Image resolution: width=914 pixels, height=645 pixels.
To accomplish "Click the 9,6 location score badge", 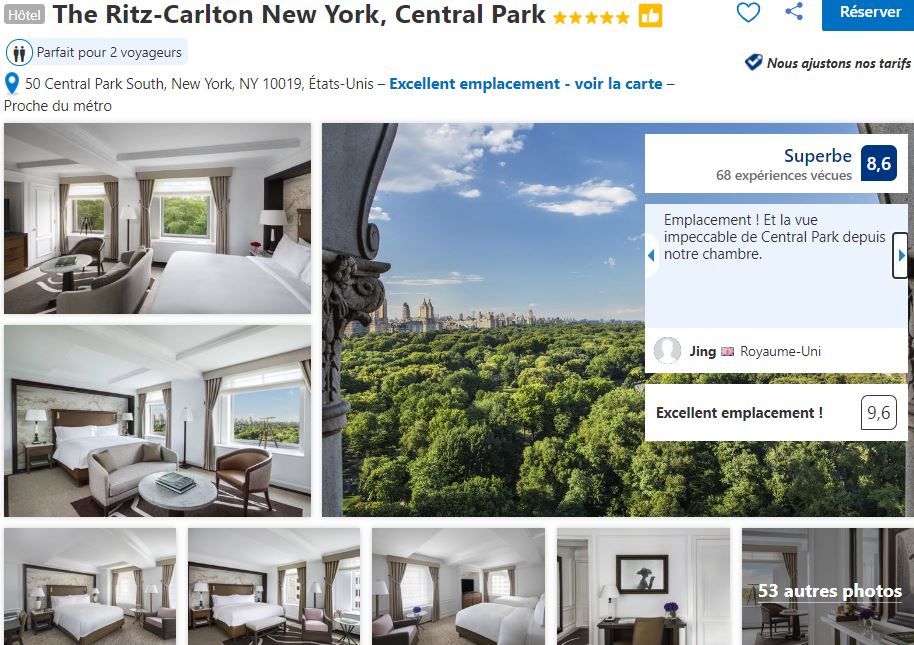I will coord(878,413).
